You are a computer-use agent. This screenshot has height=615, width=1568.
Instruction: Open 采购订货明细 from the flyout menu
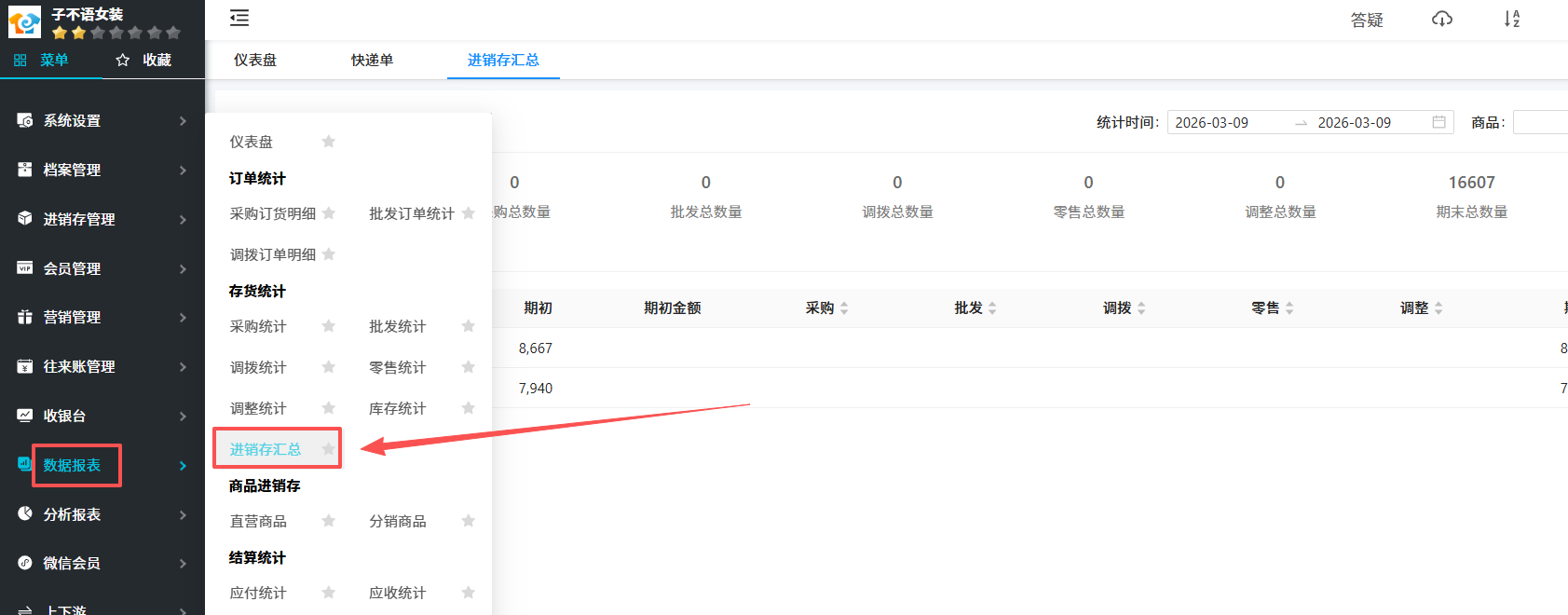(x=273, y=213)
